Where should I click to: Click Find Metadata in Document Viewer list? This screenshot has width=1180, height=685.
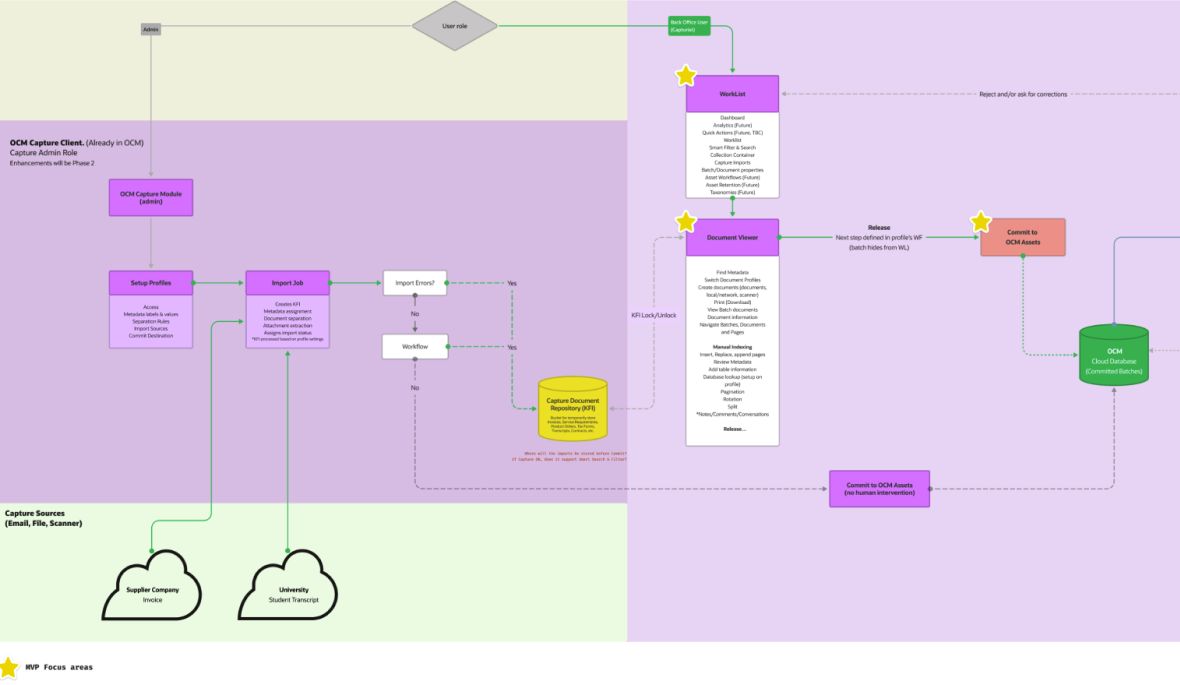[x=732, y=272]
